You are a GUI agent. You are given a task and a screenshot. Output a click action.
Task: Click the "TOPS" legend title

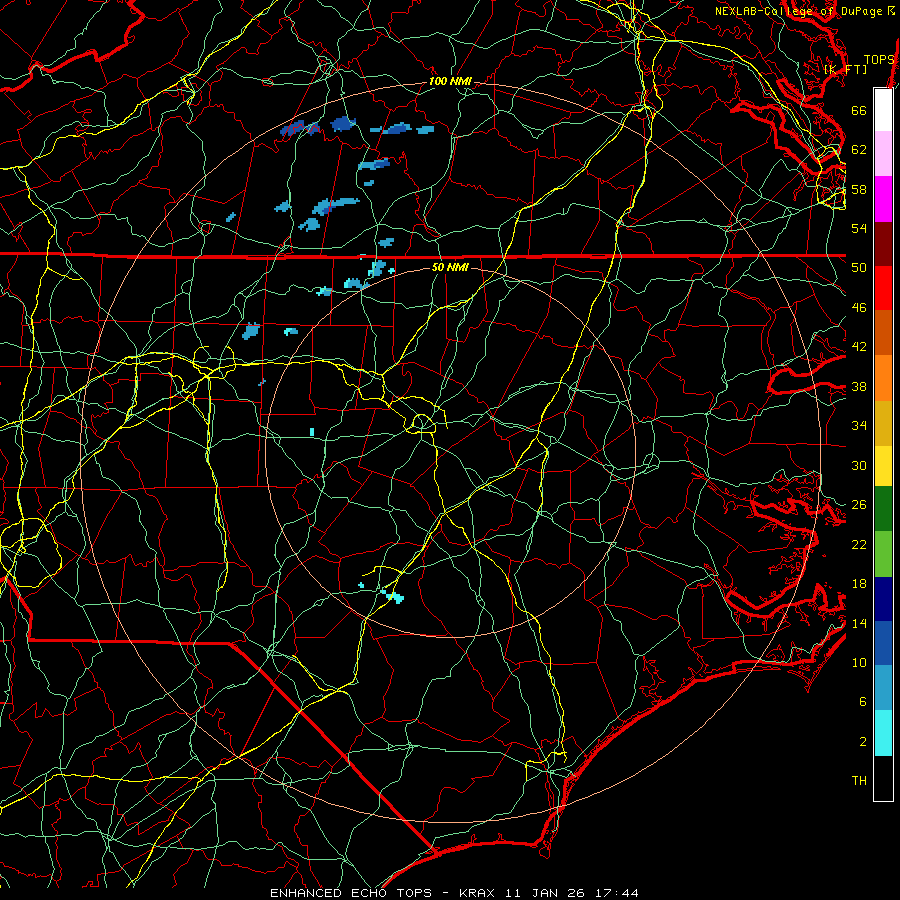879,60
